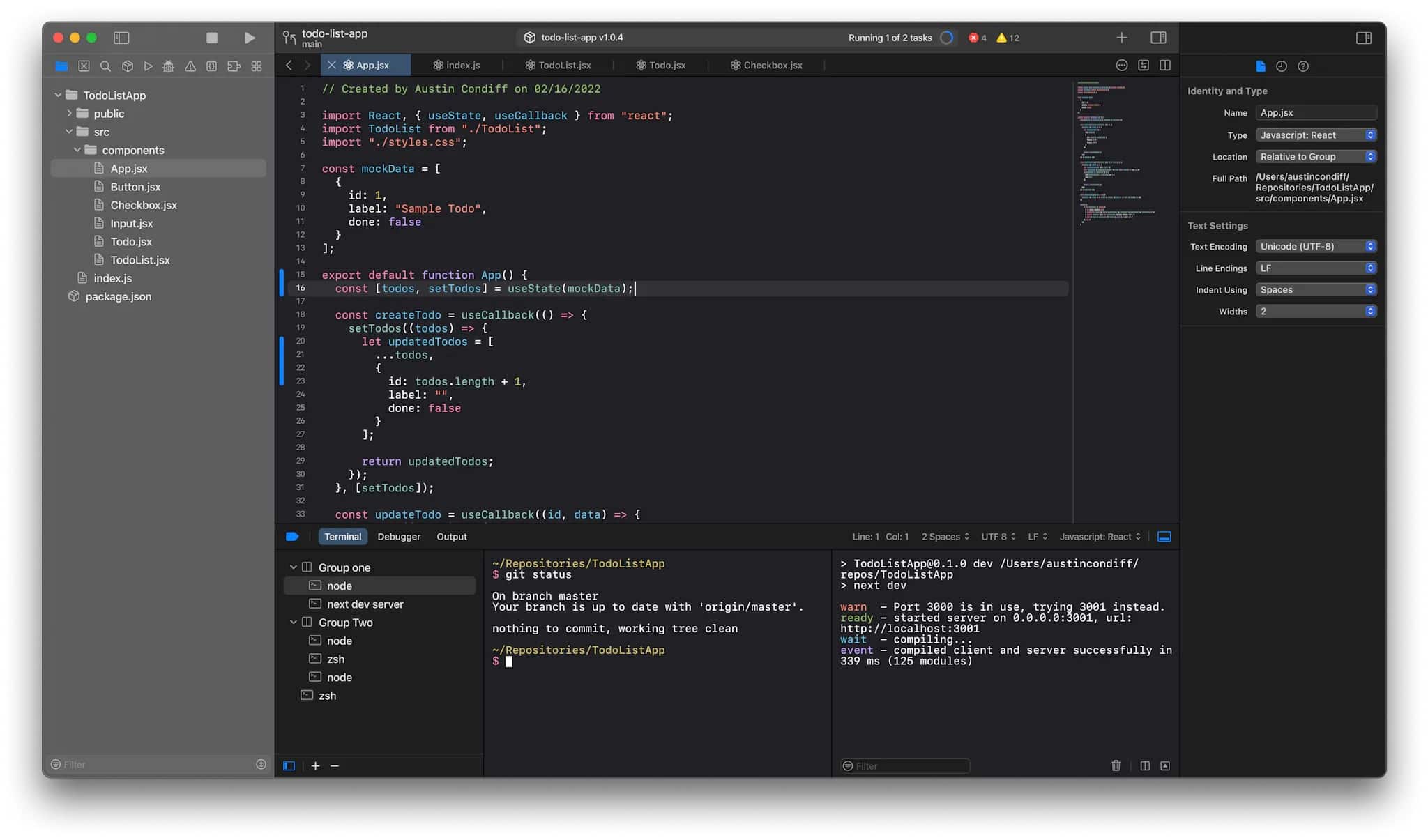Screen dimensions: 1428x840
Task: Switch to the Debugger tab
Action: (x=399, y=537)
